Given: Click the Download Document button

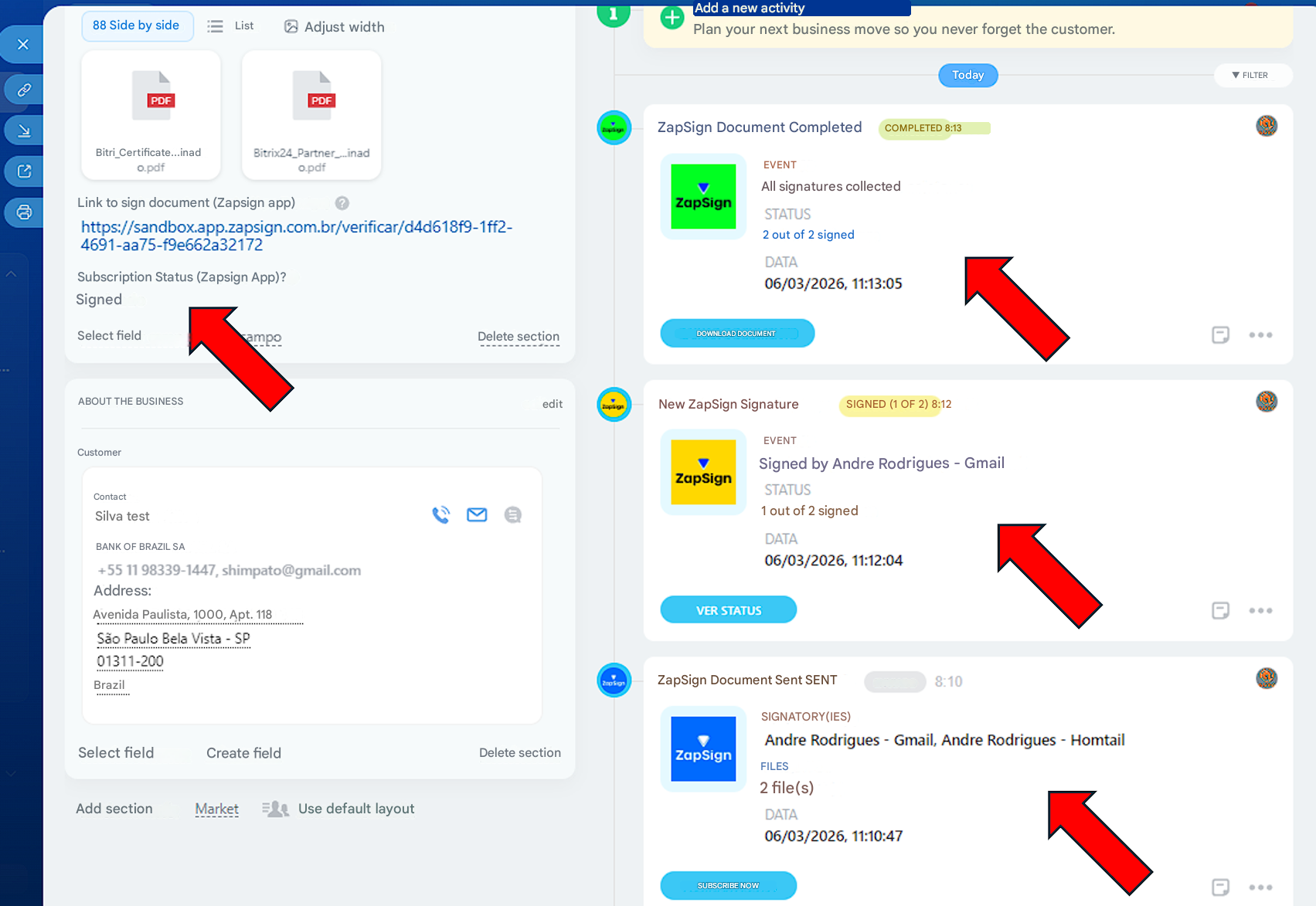Looking at the screenshot, I should tap(736, 334).
